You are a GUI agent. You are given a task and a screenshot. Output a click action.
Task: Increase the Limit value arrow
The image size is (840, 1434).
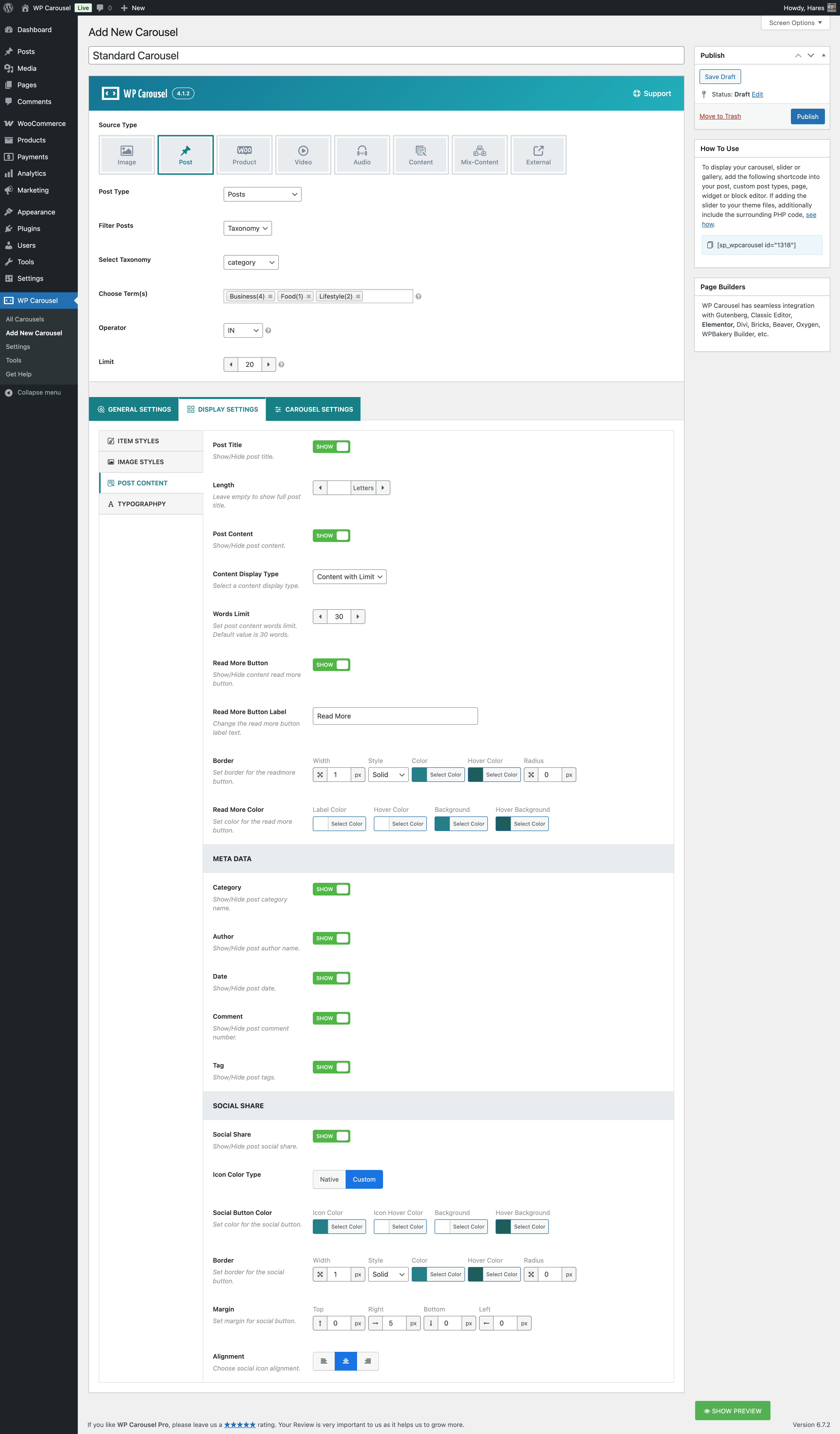268,365
